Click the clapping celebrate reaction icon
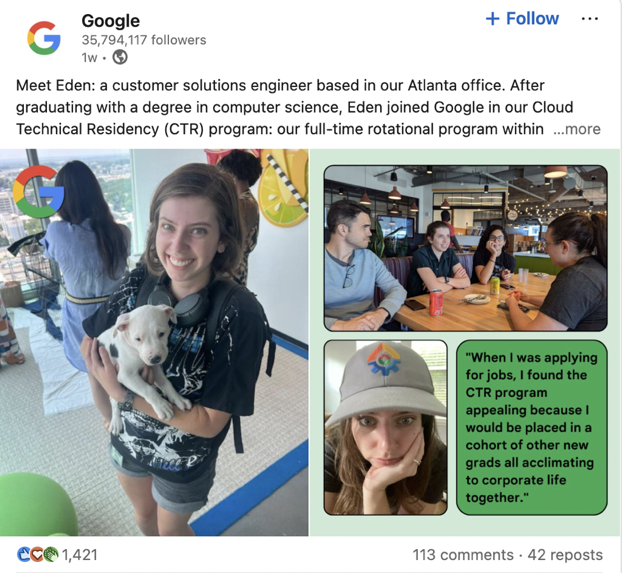This screenshot has height=573, width=622. (x=51, y=554)
